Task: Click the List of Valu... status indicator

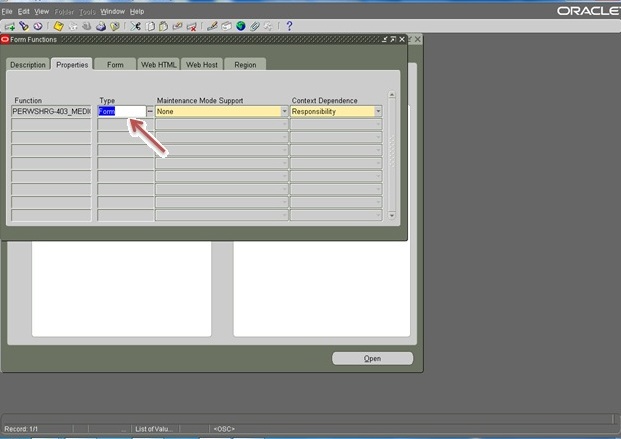Action: click(x=154, y=429)
